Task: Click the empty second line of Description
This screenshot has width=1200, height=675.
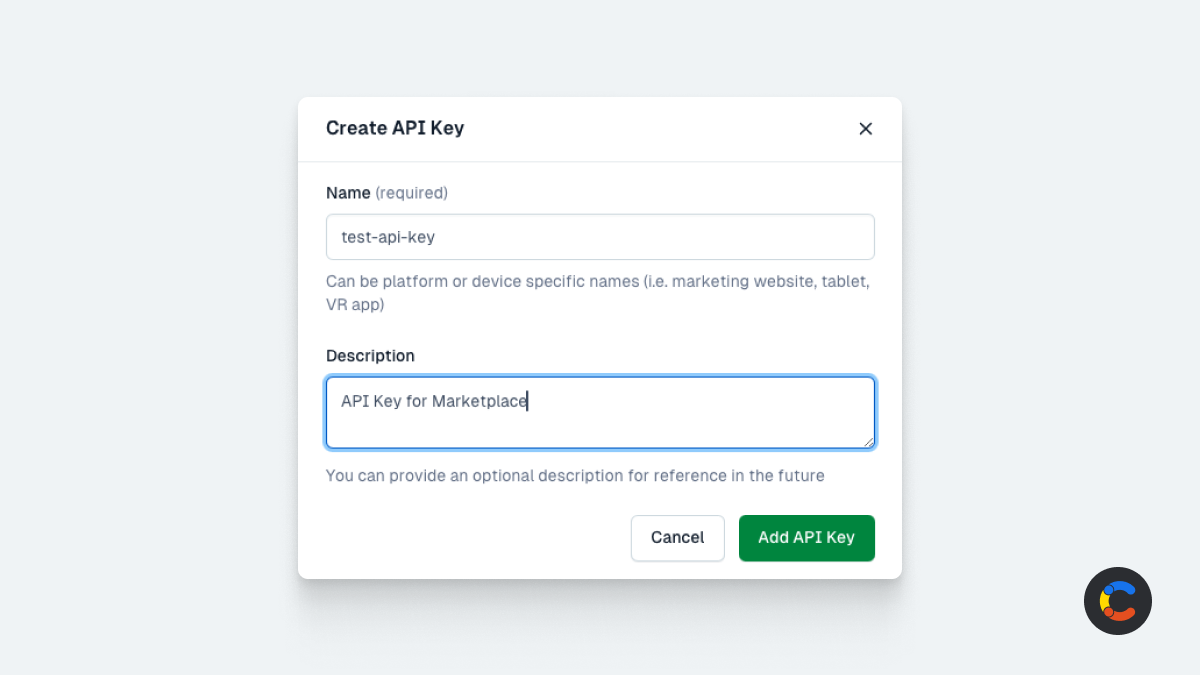Action: coord(600,428)
